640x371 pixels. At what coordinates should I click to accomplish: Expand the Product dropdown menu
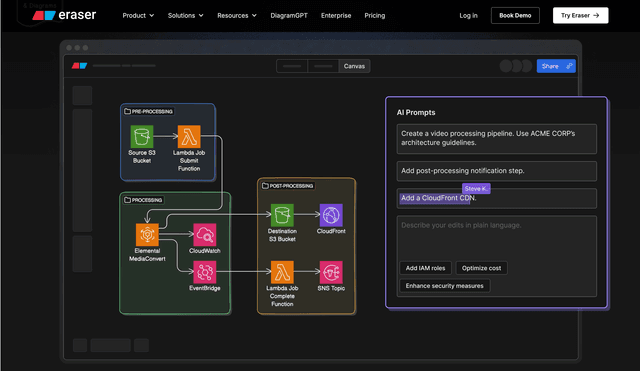click(138, 16)
